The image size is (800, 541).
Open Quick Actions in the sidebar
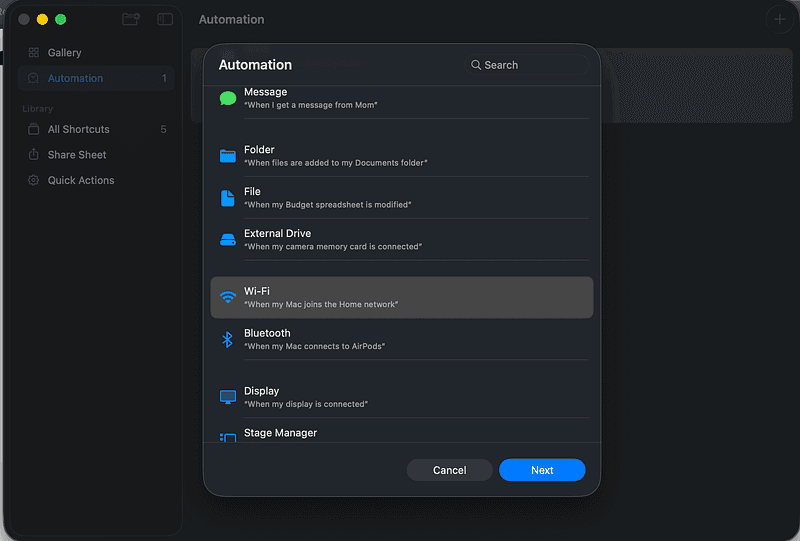point(96,180)
